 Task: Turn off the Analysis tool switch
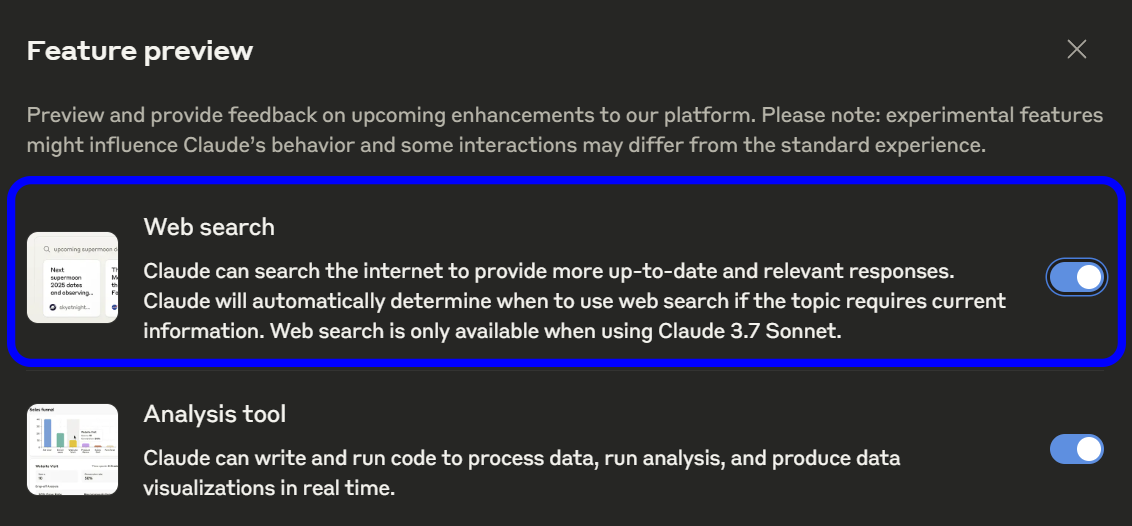(x=1076, y=449)
